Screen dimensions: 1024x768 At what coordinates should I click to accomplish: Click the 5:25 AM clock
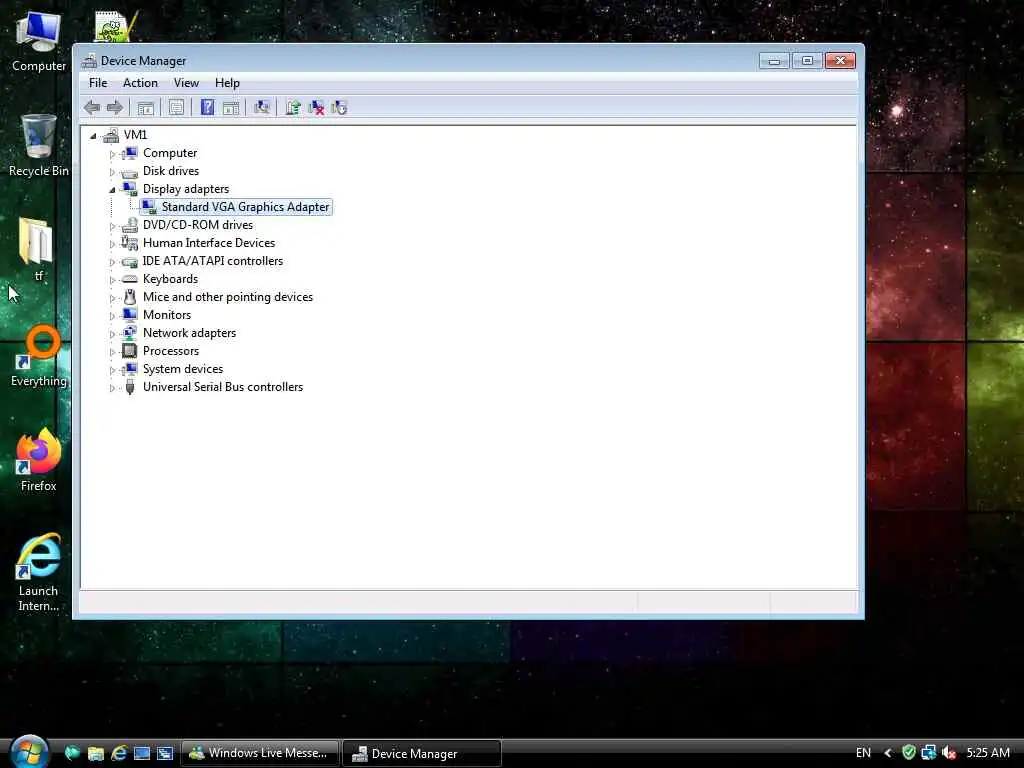[988, 753]
